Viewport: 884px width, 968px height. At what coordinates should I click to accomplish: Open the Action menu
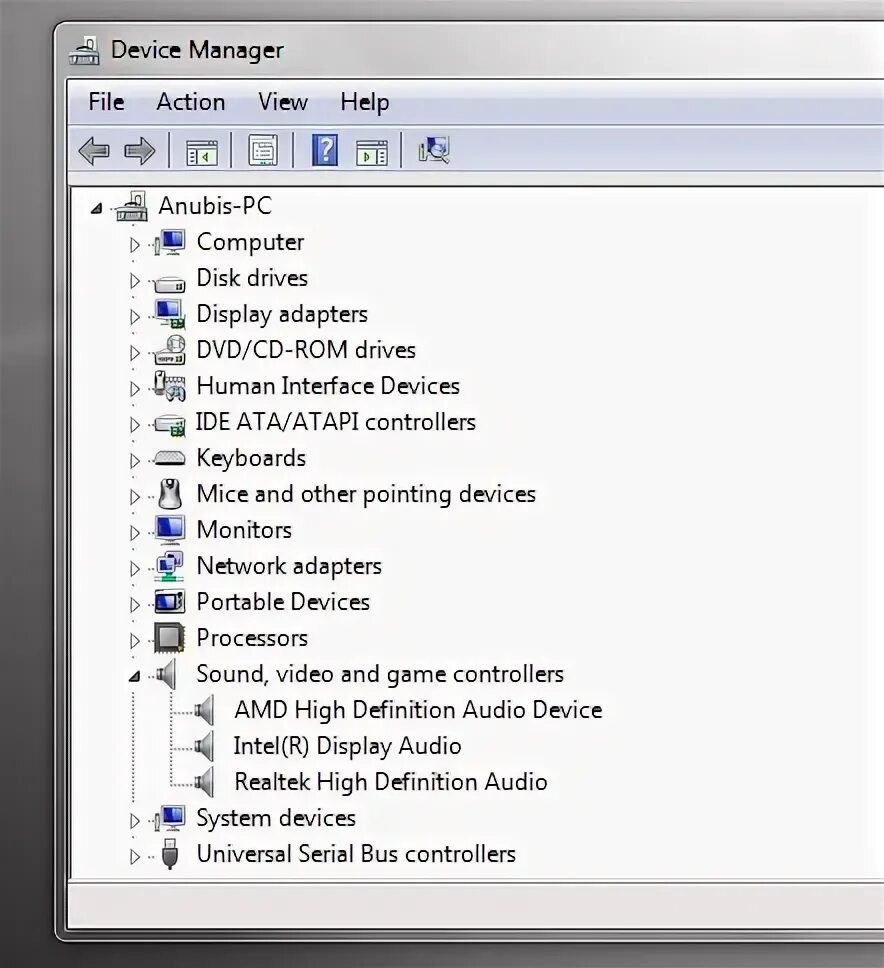tap(191, 102)
